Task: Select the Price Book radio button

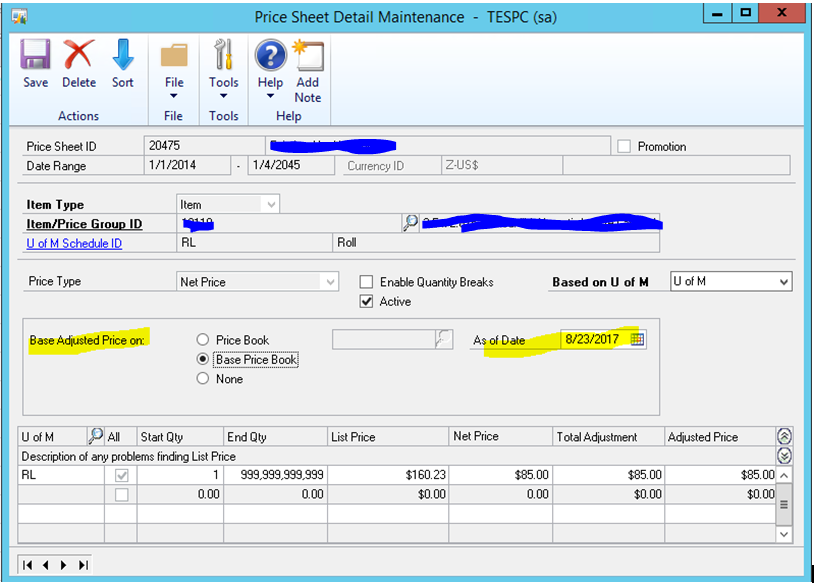Action: [x=202, y=339]
